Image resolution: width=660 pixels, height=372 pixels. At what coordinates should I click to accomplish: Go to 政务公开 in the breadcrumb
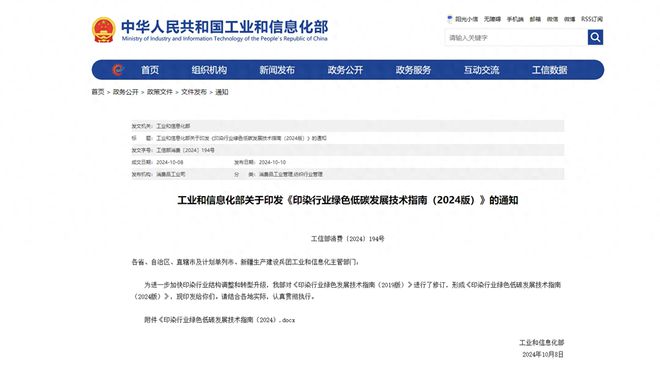125,92
